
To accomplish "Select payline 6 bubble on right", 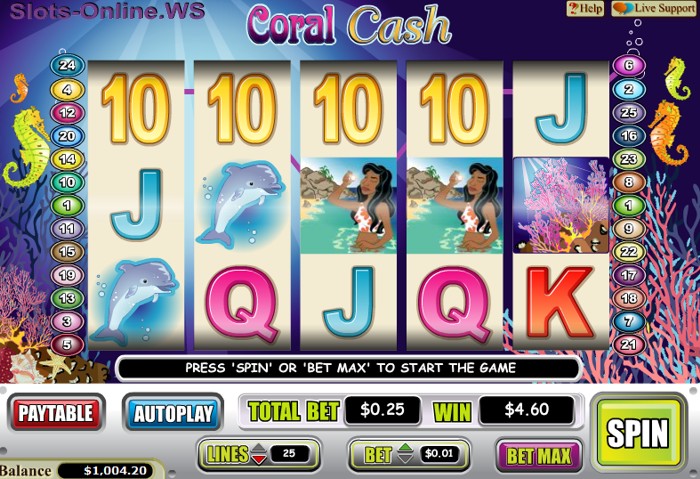I will point(629,65).
